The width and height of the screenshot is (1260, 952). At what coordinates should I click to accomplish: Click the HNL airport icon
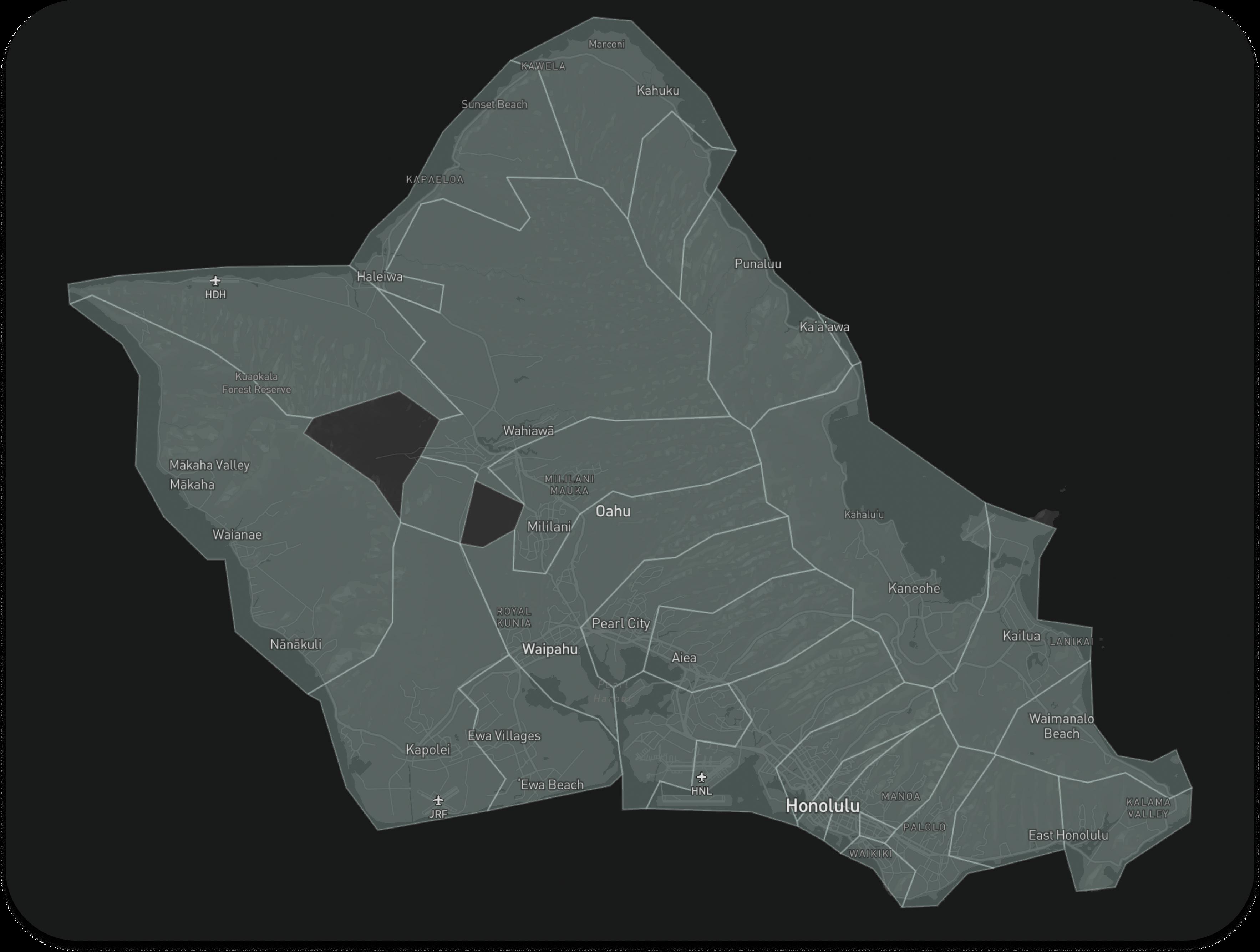pyautogui.click(x=701, y=777)
